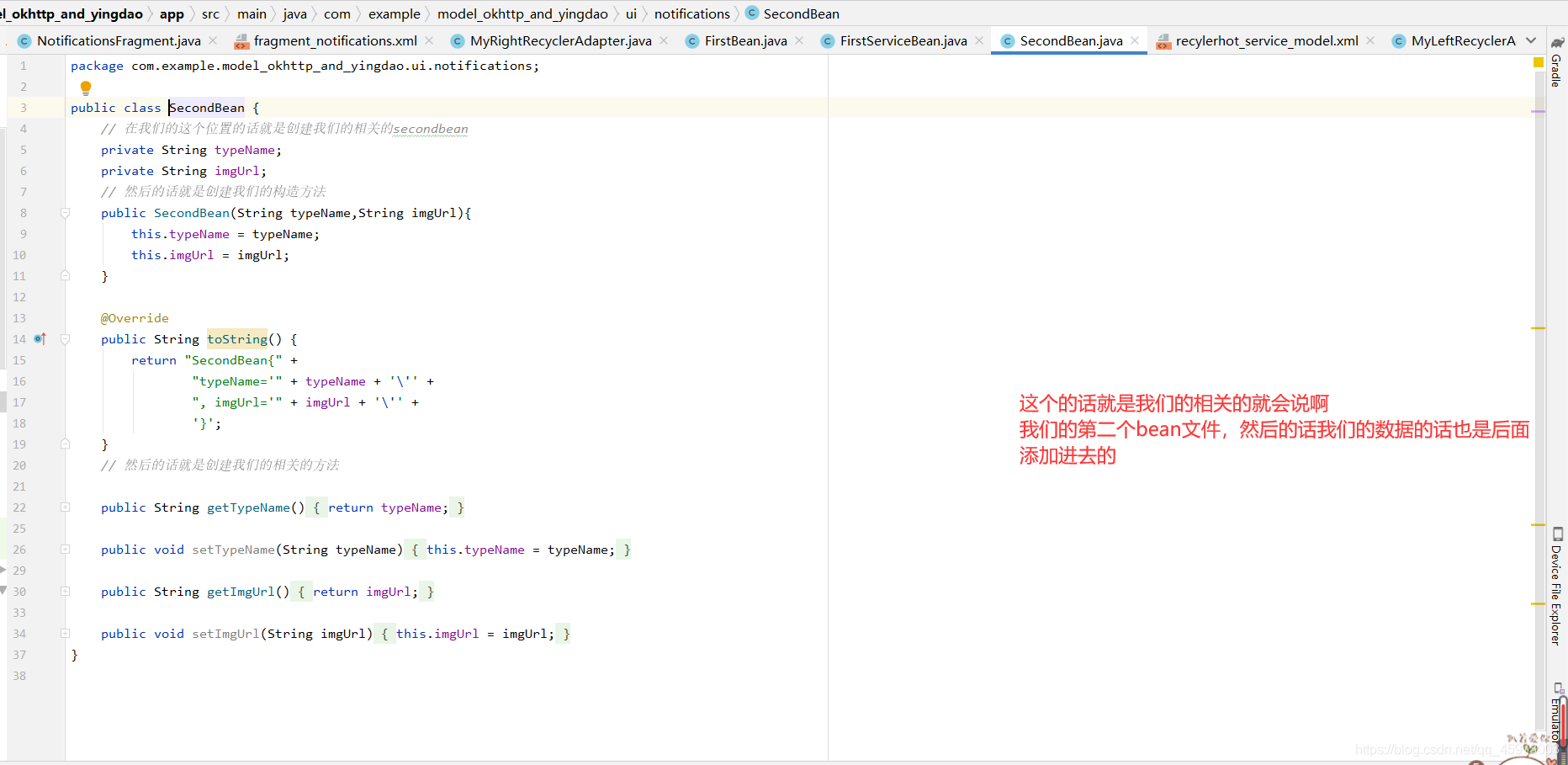Screen dimensions: 1568x765
Task: Click the FirstServiceBean.java class icon
Action: click(827, 40)
